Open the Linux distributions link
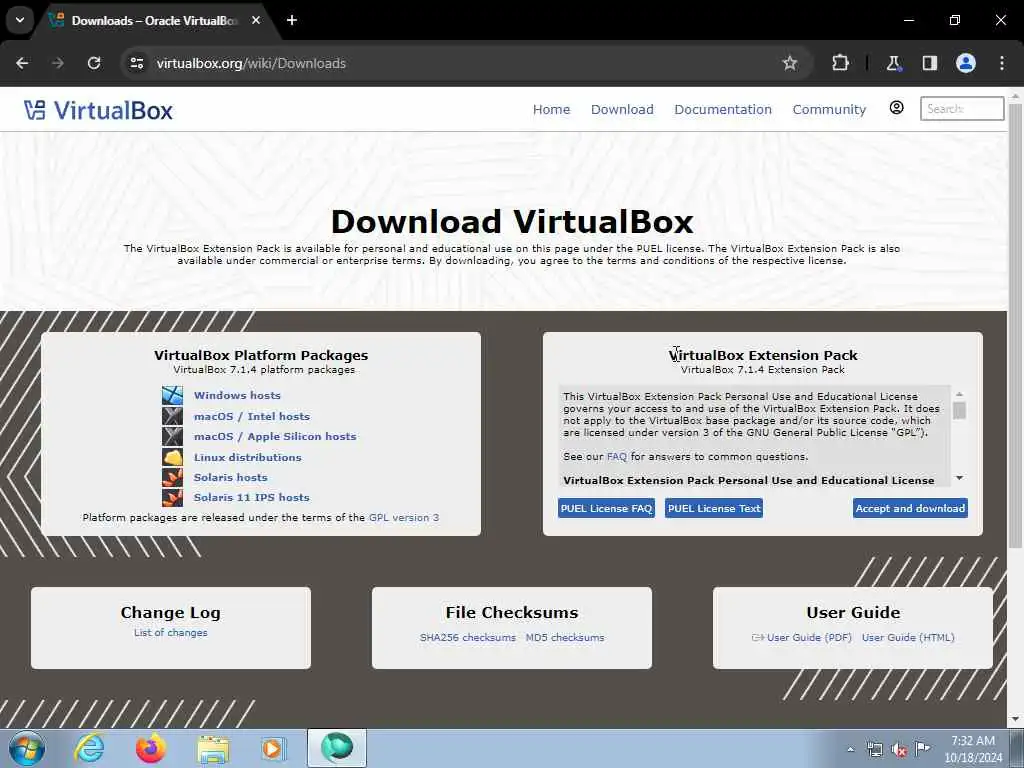The width and height of the screenshot is (1024, 768). click(x=248, y=457)
